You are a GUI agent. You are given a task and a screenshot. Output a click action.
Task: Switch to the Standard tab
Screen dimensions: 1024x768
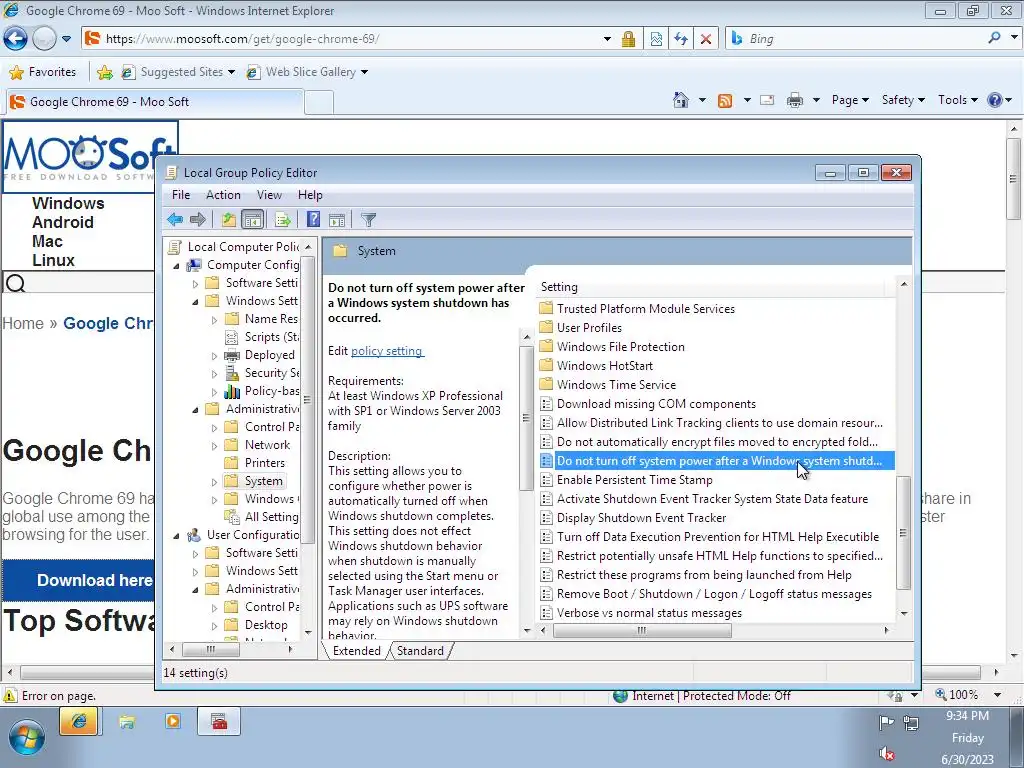pos(420,650)
